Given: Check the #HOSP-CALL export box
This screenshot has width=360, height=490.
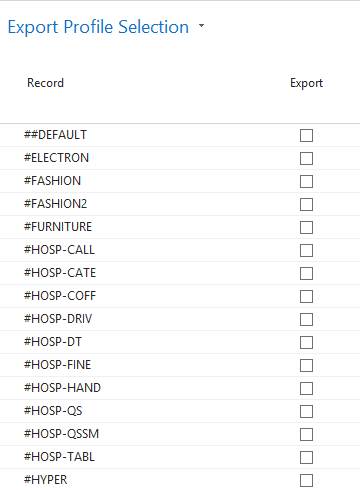Looking at the screenshot, I should tap(306, 250).
